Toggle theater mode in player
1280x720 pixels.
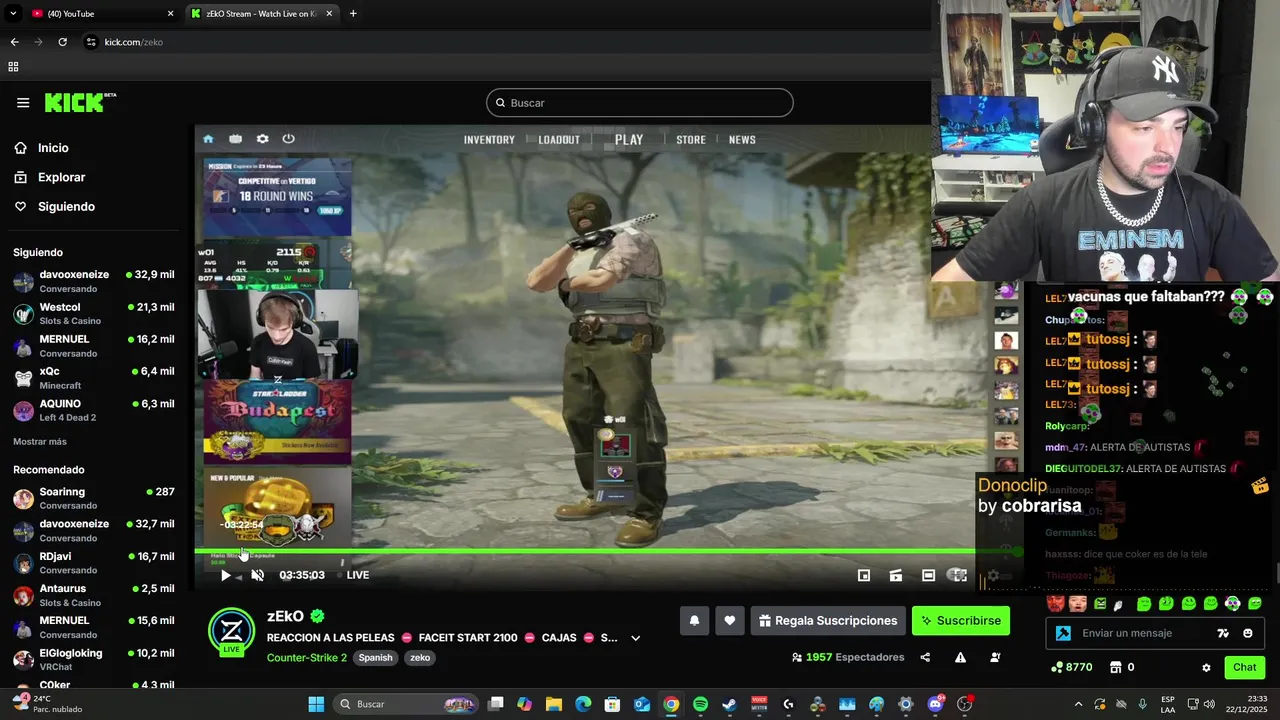pyautogui.click(x=928, y=575)
